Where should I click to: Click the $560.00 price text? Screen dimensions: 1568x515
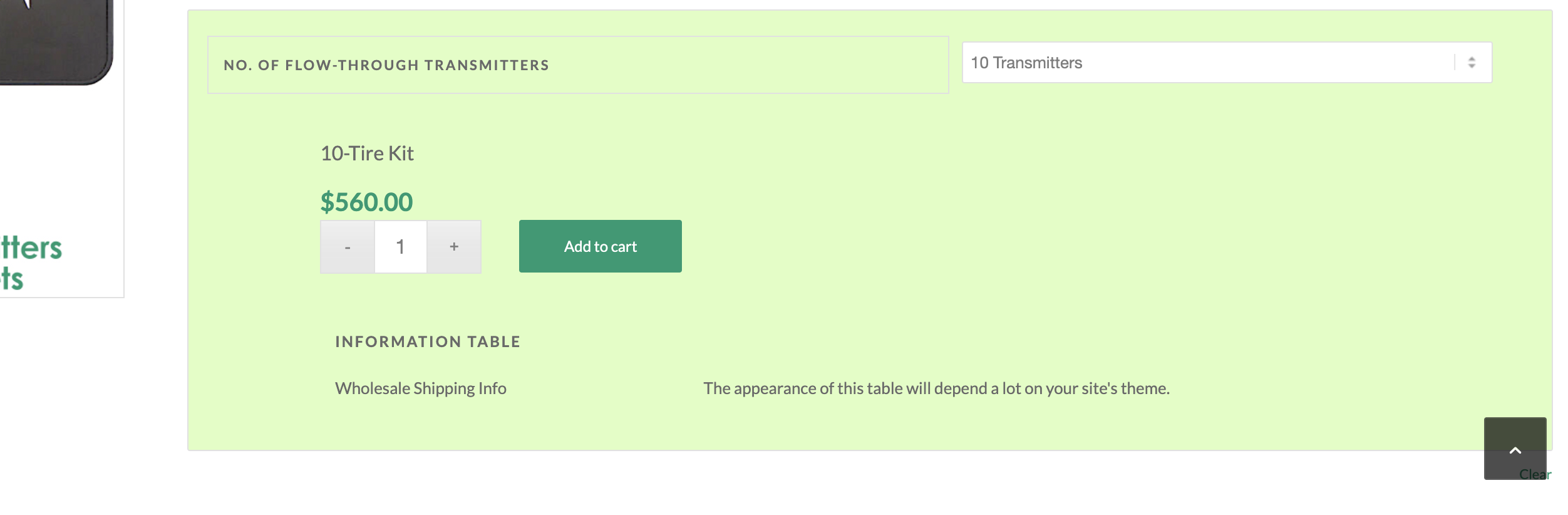366,202
